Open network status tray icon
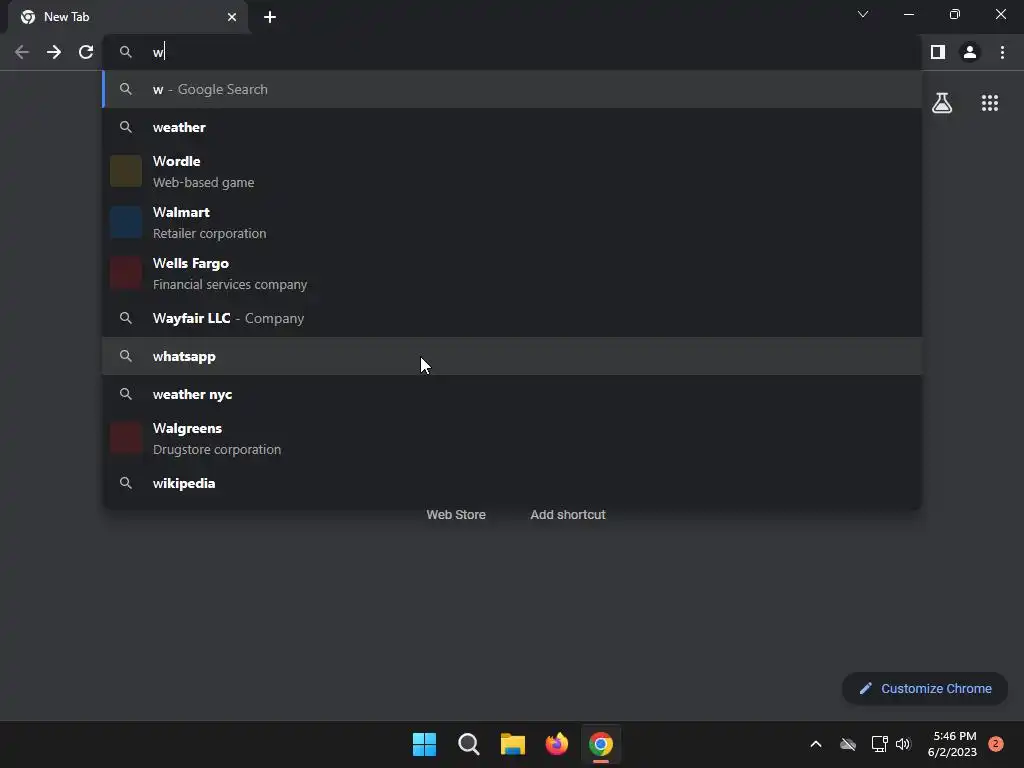 click(x=879, y=744)
